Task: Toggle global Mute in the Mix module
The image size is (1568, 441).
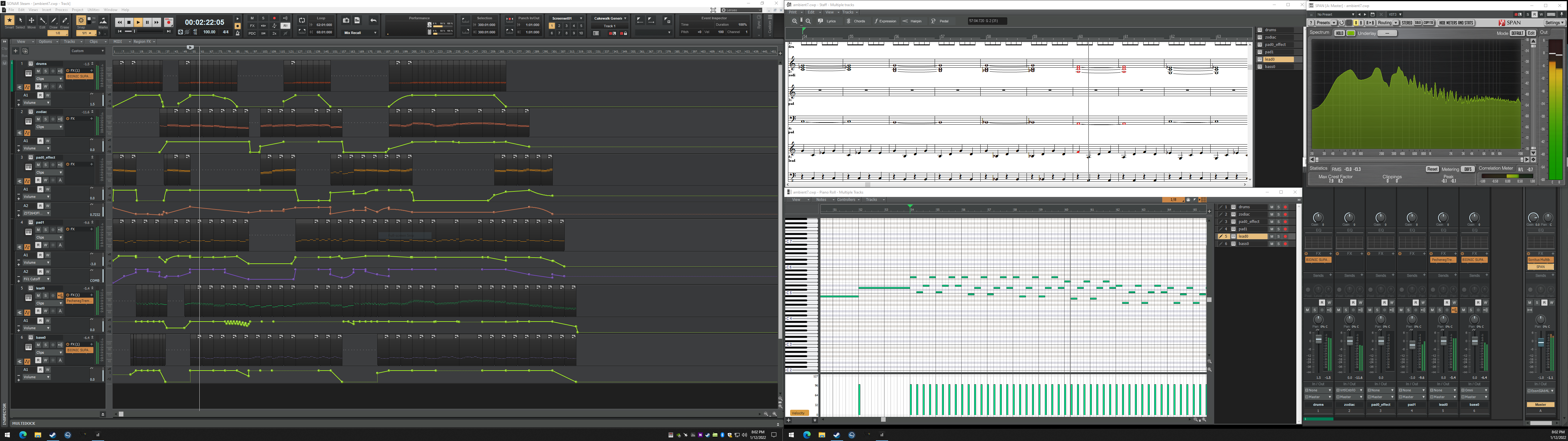Action: [x=252, y=18]
